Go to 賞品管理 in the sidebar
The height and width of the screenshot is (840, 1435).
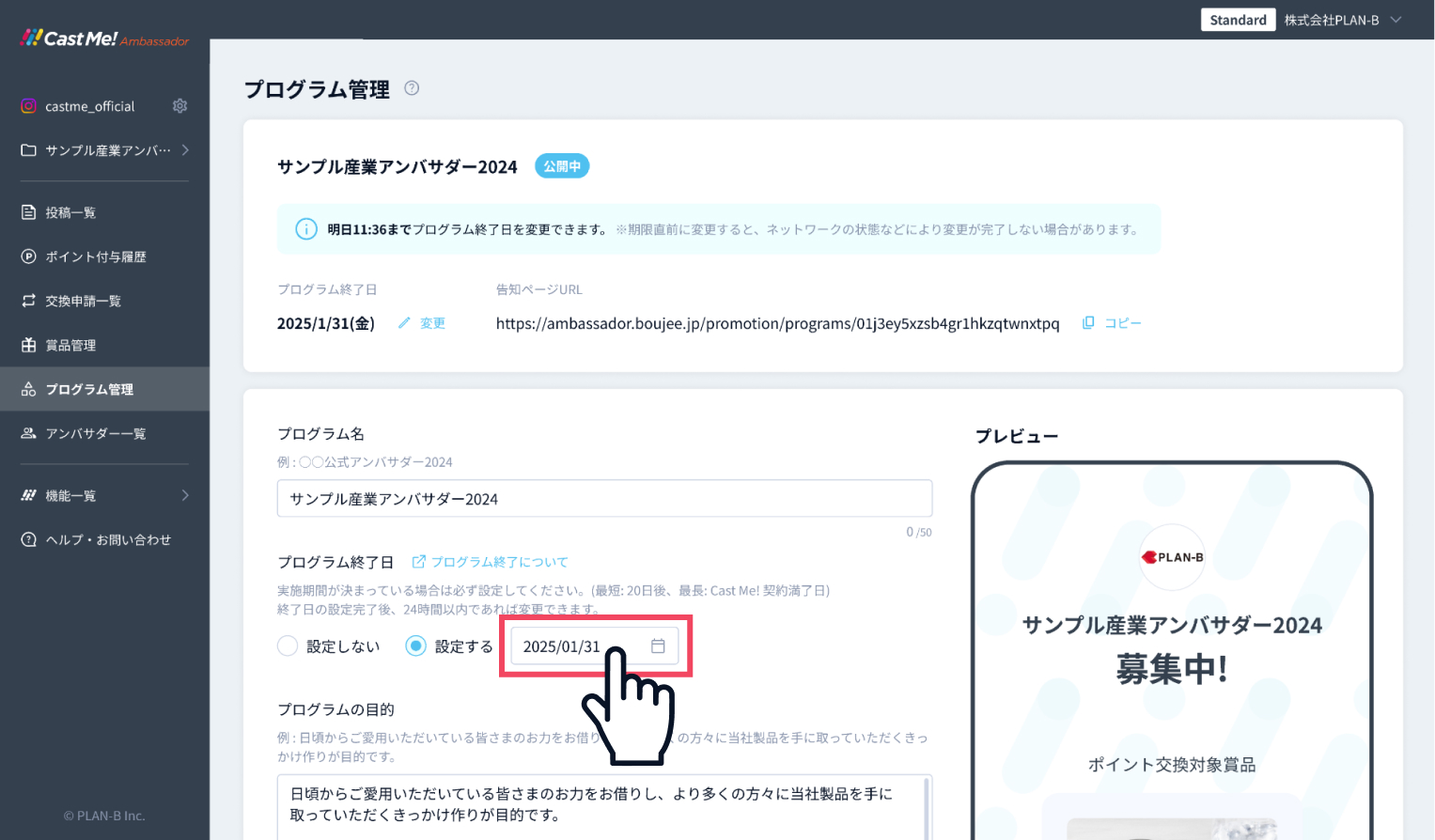[x=70, y=345]
